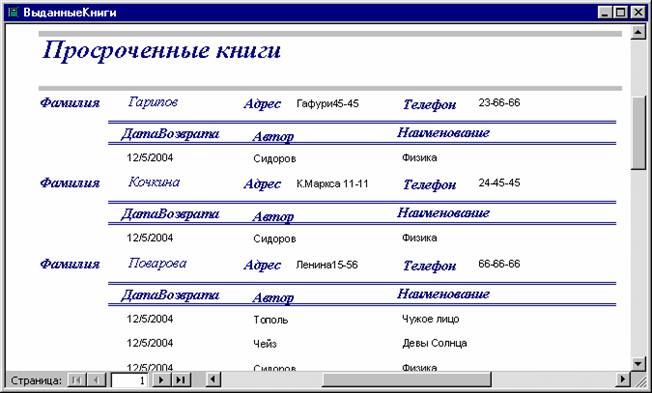Click the report window icon in title bar
The height and width of the screenshot is (393, 652).
13,12
